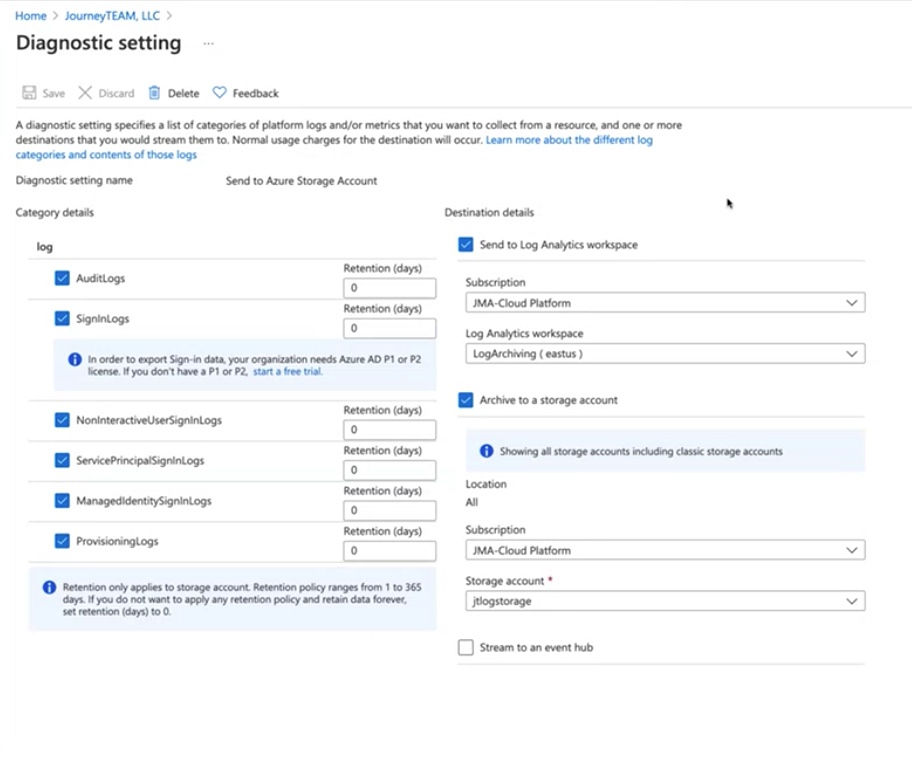Click the Save disk icon

(29, 93)
